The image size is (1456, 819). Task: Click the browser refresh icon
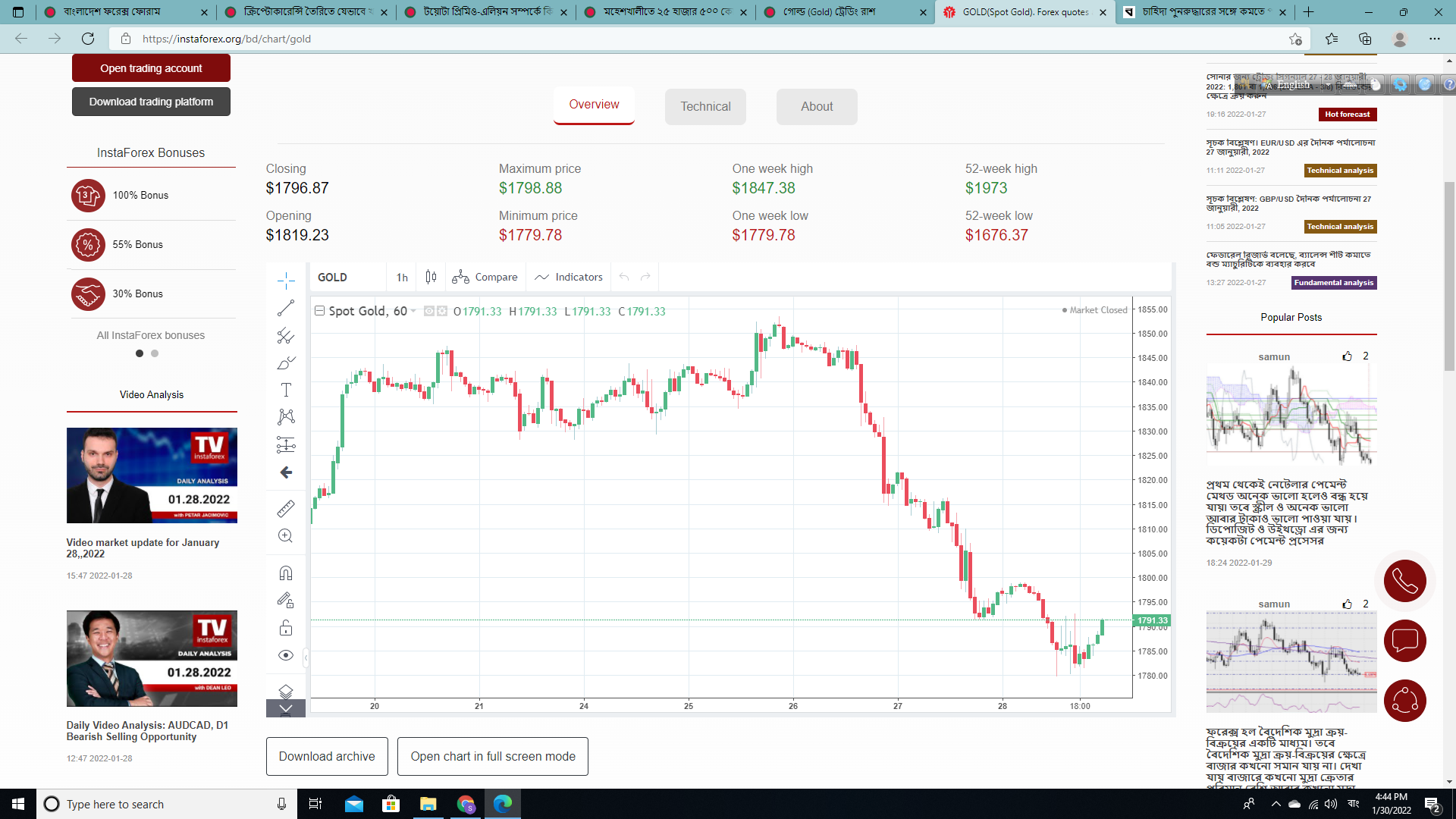click(88, 39)
